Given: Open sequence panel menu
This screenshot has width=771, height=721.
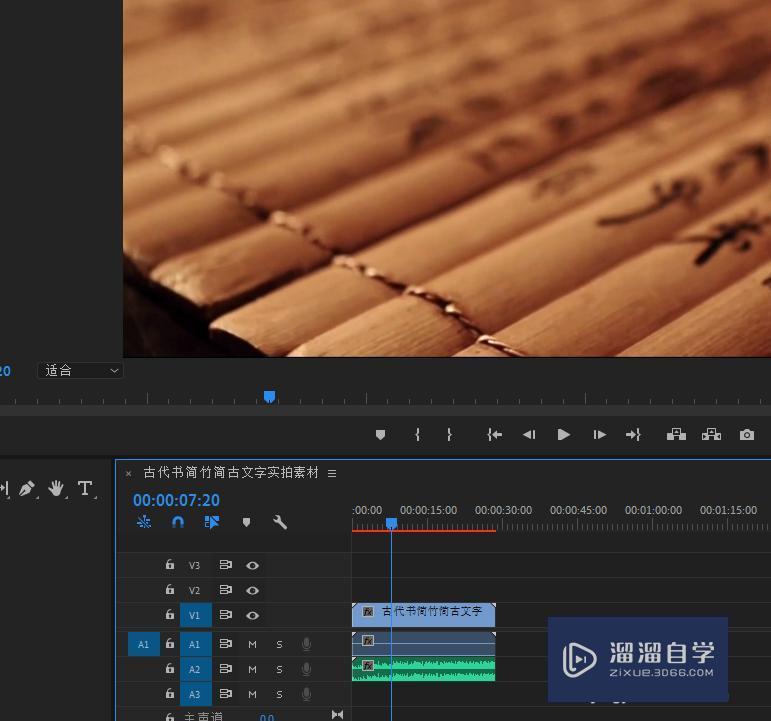Looking at the screenshot, I should coord(332,473).
